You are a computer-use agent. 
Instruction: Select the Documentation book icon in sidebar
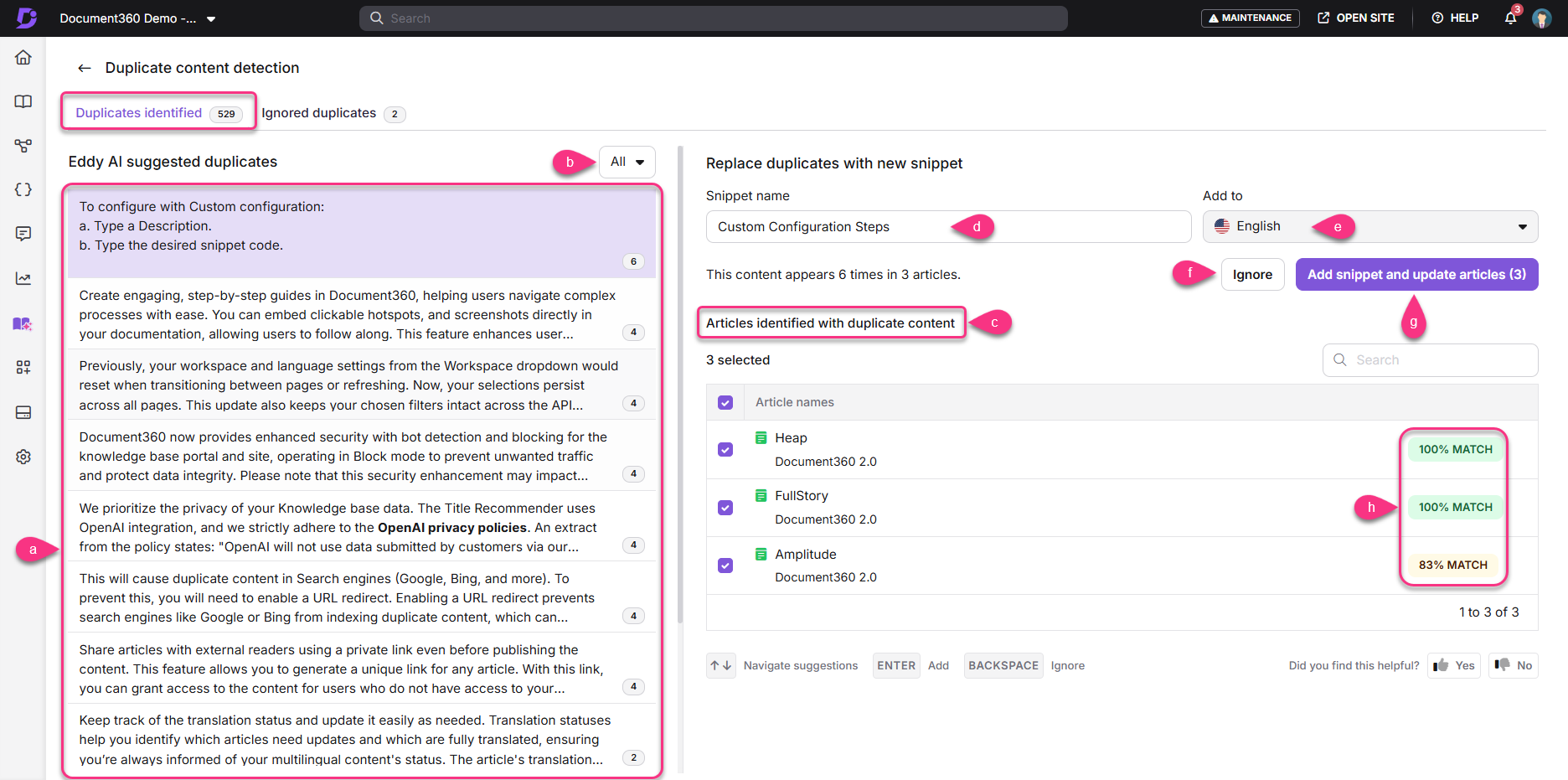[x=23, y=101]
